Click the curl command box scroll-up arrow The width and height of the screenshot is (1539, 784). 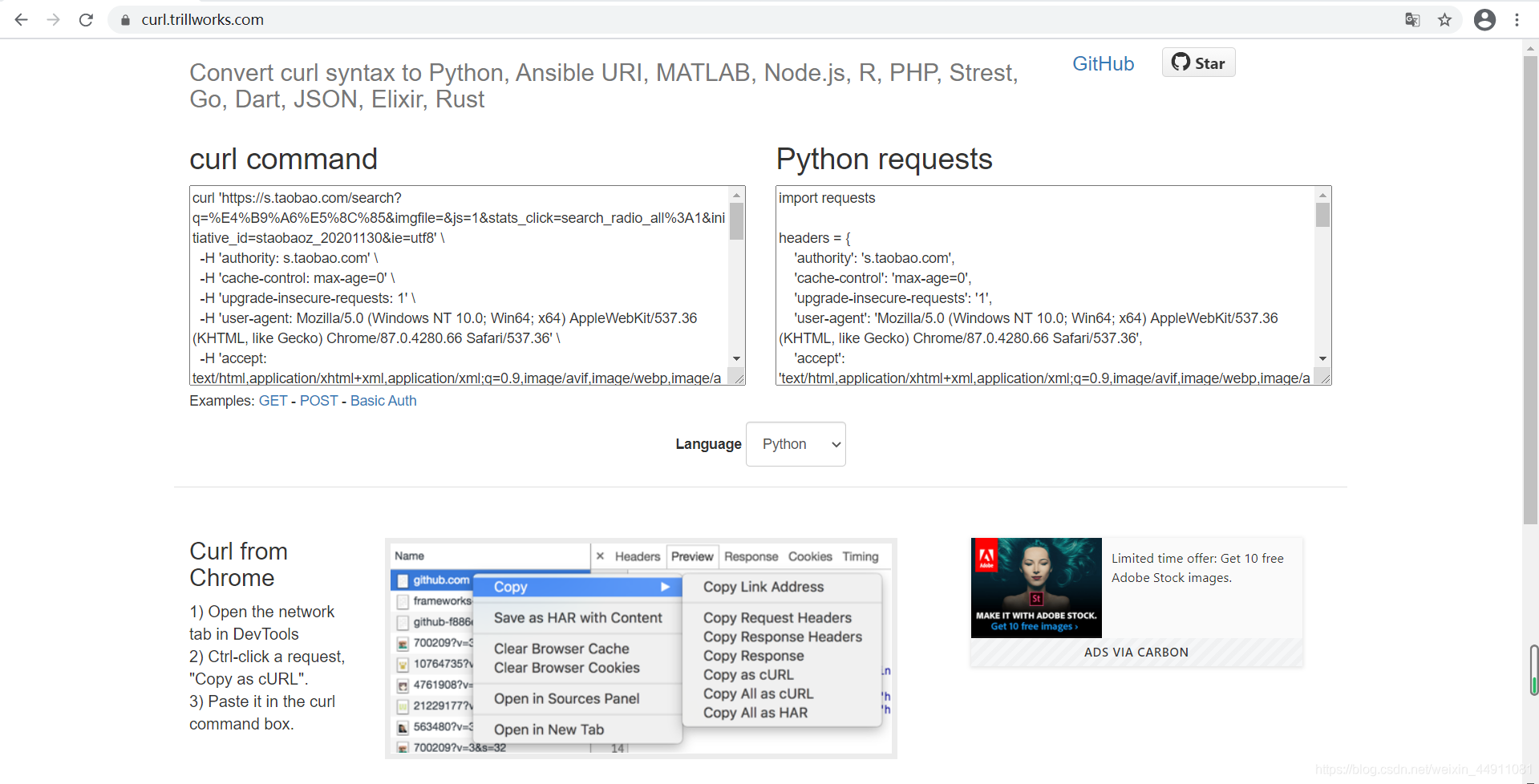736,195
